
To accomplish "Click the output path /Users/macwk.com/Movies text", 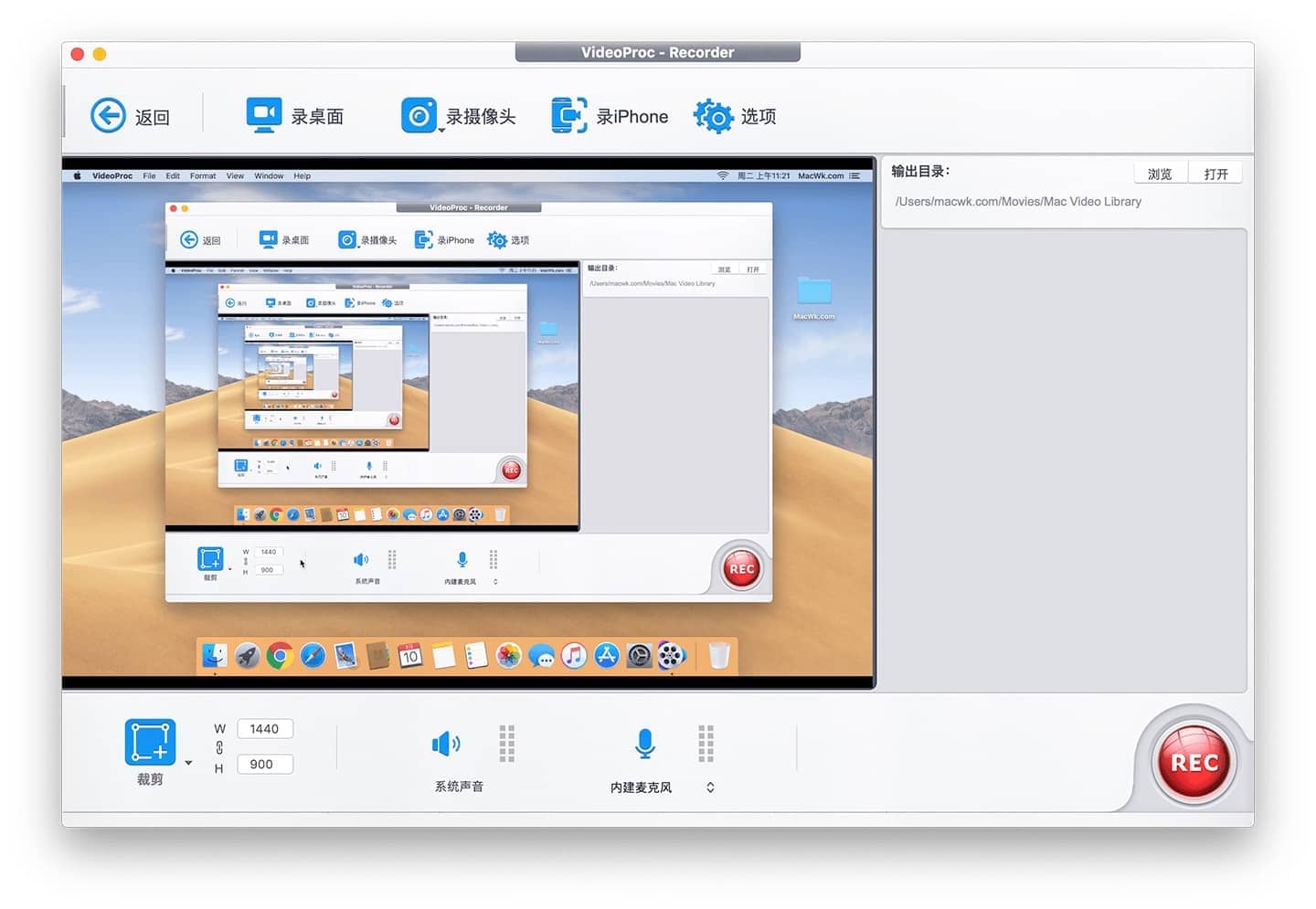I will (1018, 202).
